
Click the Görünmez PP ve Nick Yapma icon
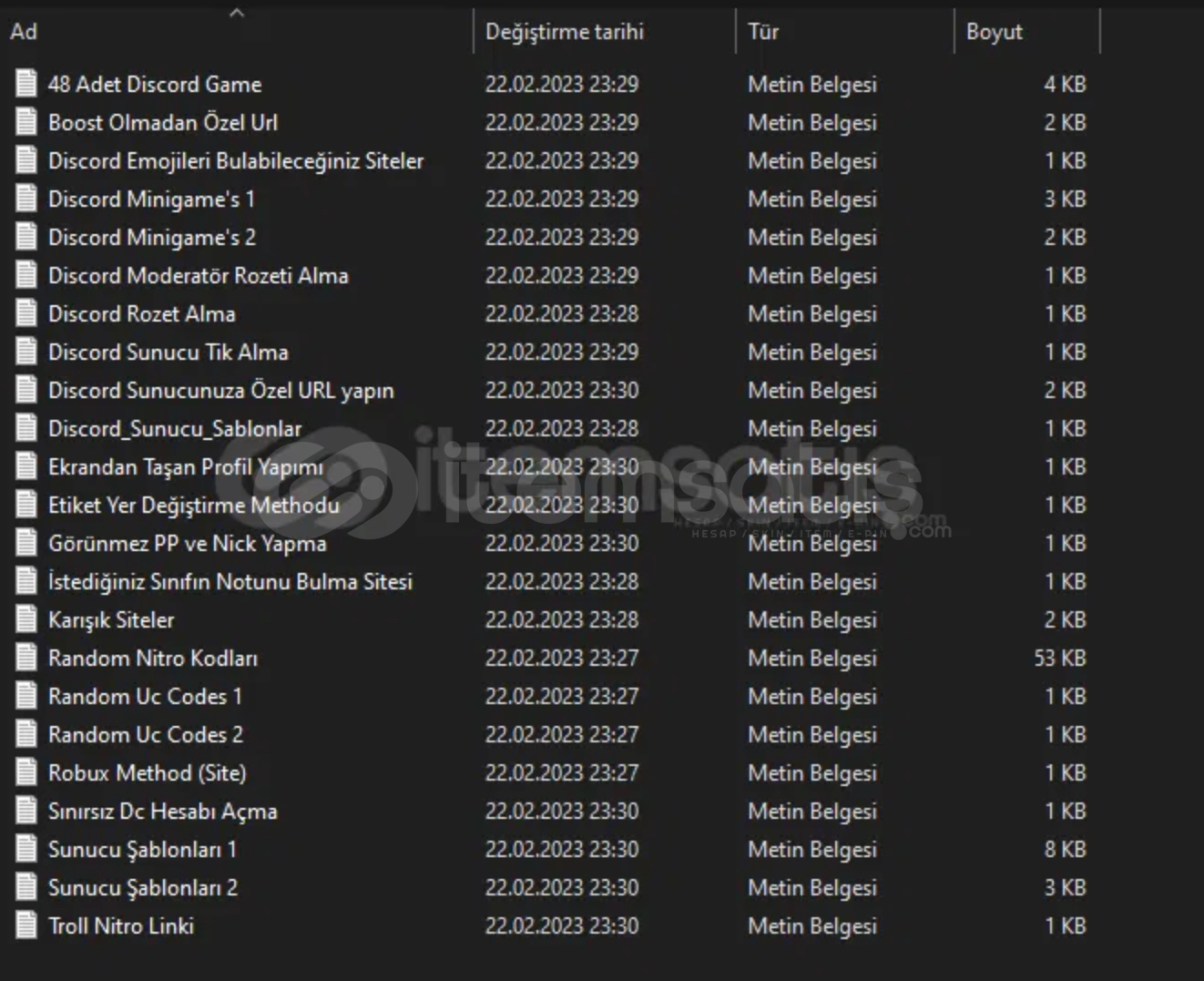26,543
